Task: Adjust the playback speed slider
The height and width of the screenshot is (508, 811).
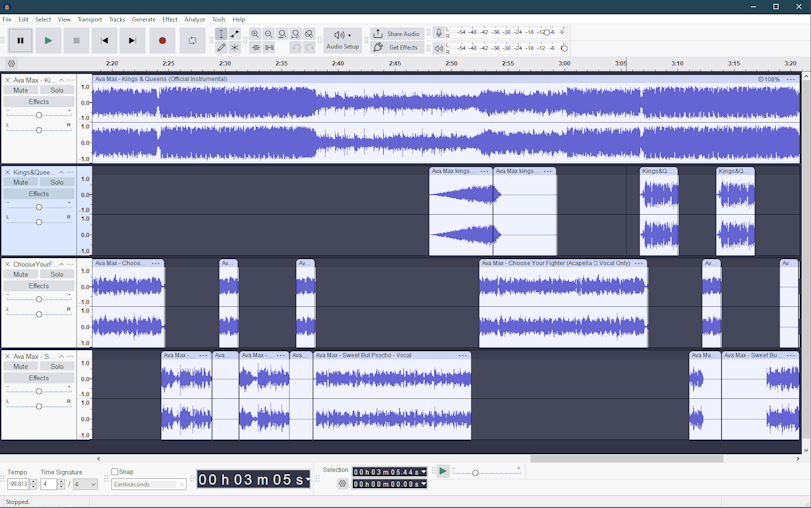Action: (x=486, y=472)
